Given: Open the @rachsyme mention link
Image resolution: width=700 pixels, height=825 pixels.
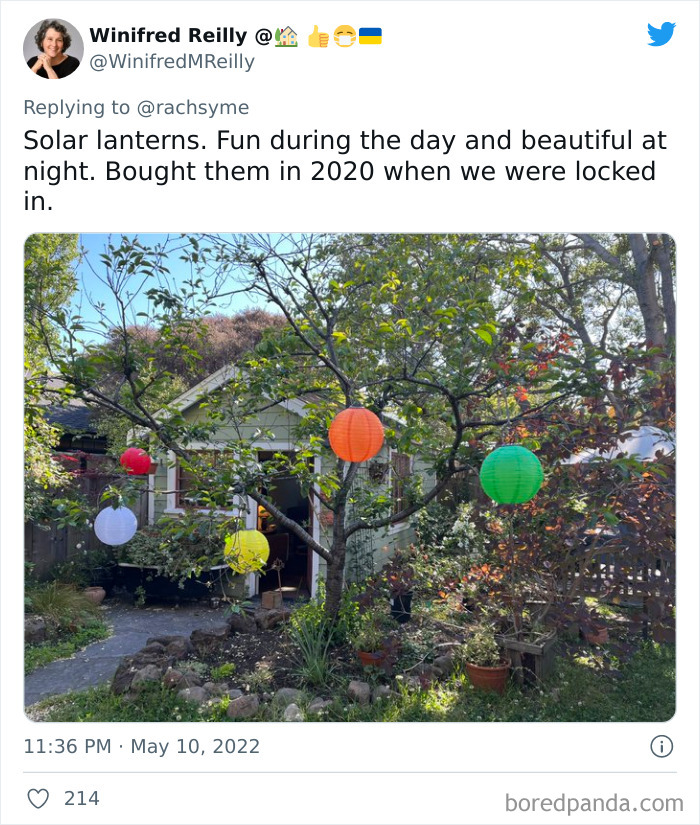Looking at the screenshot, I should click(x=195, y=107).
